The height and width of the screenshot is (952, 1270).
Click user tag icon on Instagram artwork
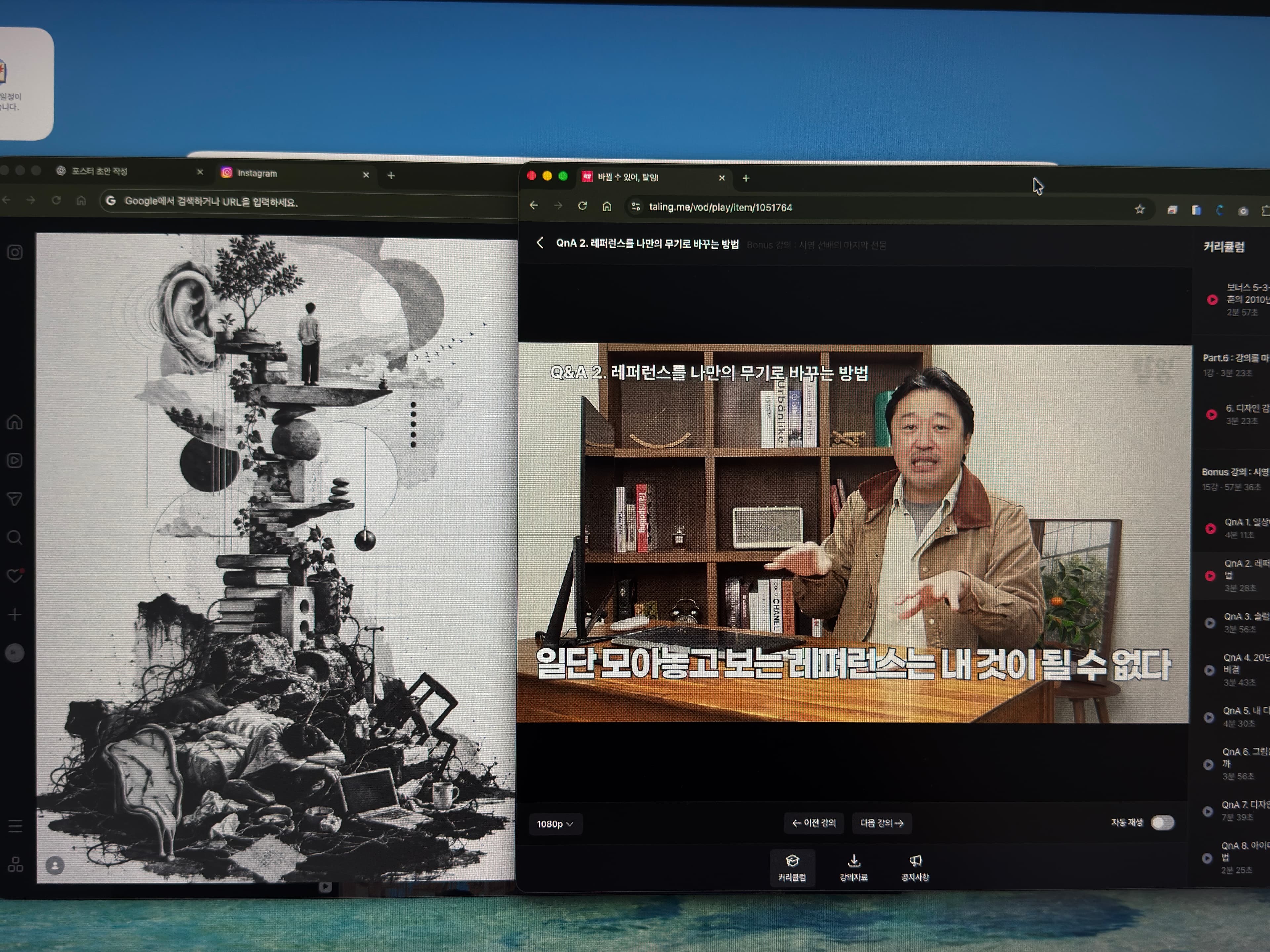click(x=55, y=865)
